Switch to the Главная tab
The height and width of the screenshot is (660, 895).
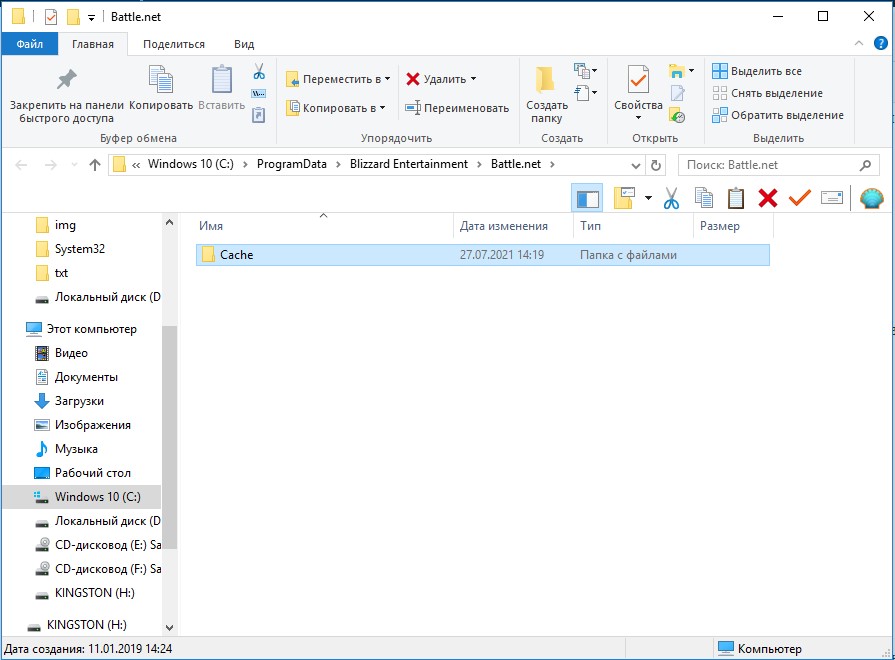[x=92, y=44]
